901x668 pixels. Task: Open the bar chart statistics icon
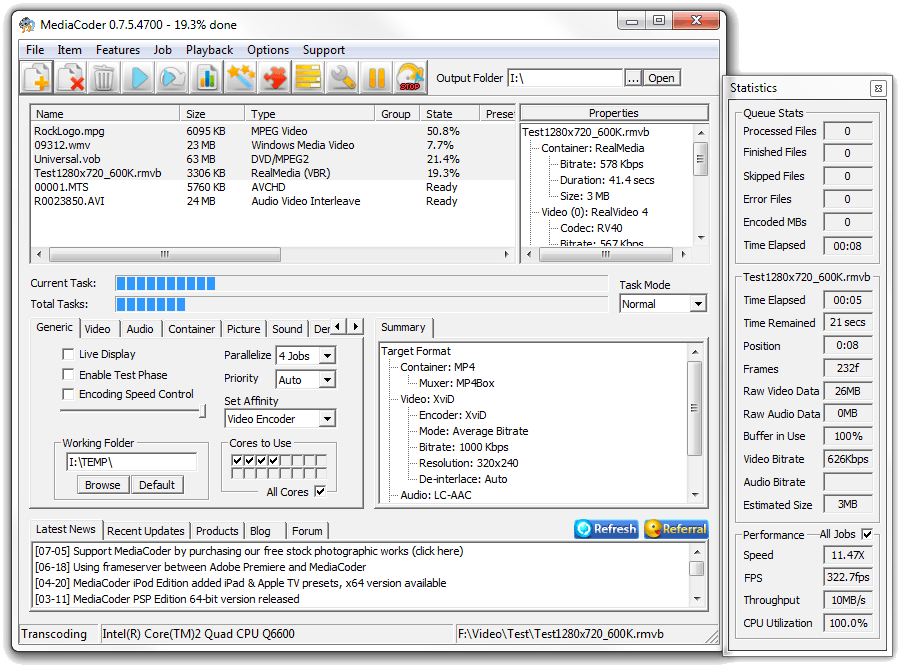point(207,77)
